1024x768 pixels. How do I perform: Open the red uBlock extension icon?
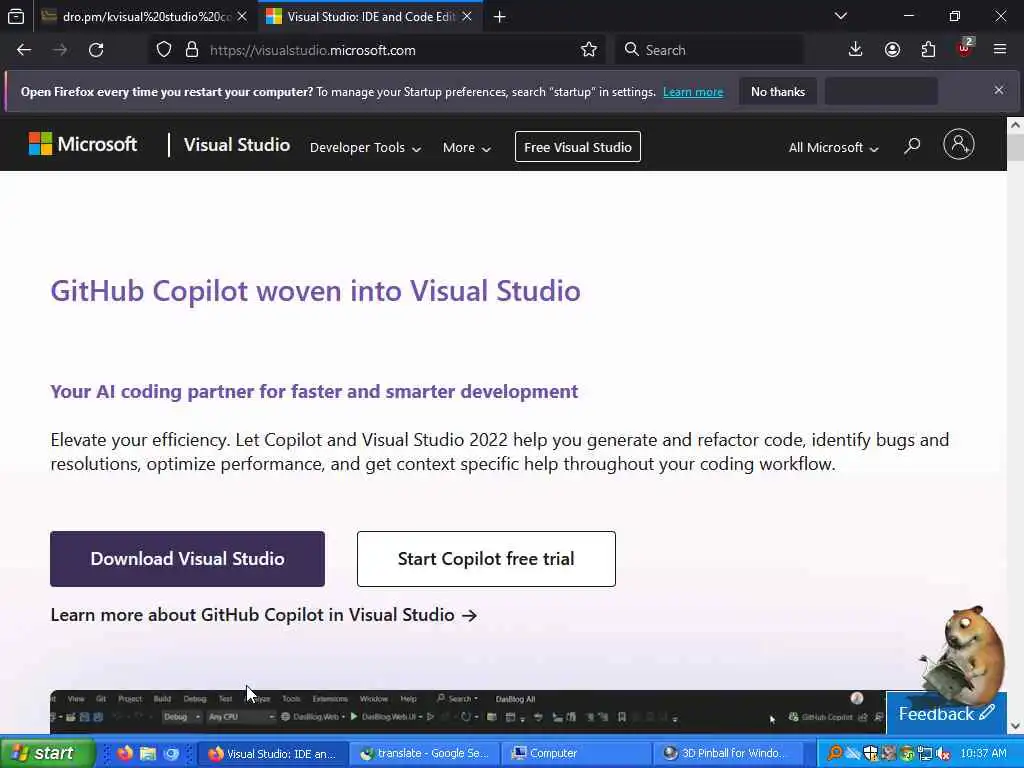click(x=965, y=48)
